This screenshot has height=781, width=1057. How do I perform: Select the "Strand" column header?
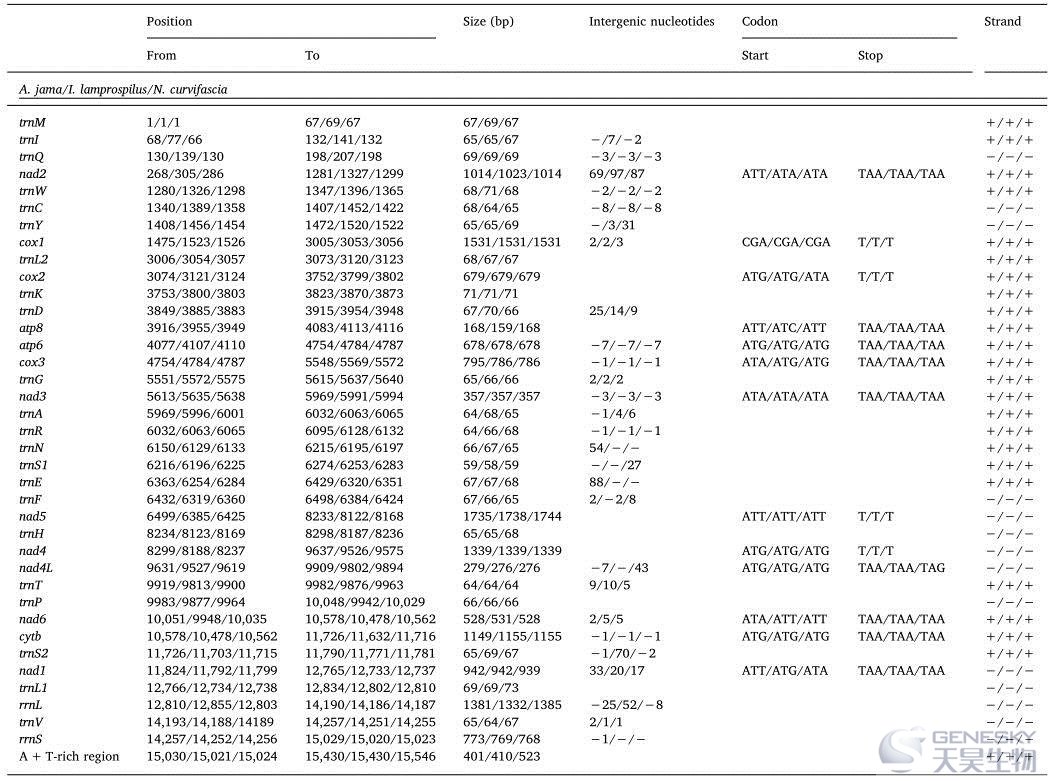coord(1002,22)
